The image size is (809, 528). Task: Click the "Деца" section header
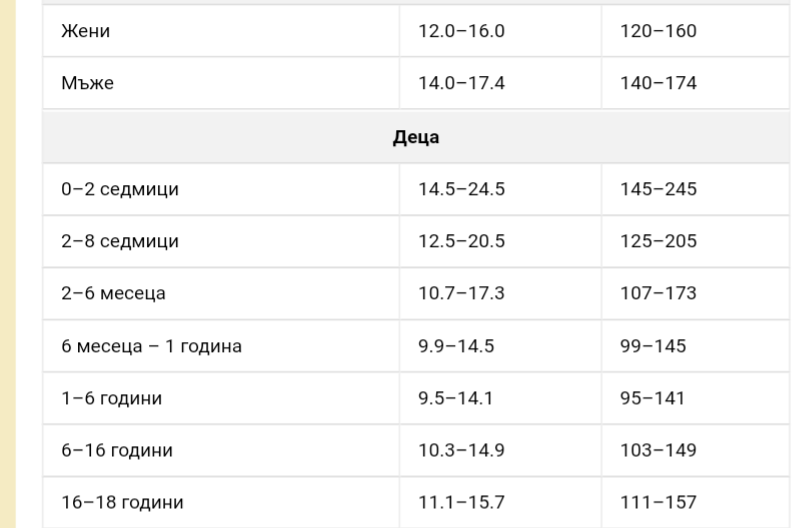click(x=415, y=137)
